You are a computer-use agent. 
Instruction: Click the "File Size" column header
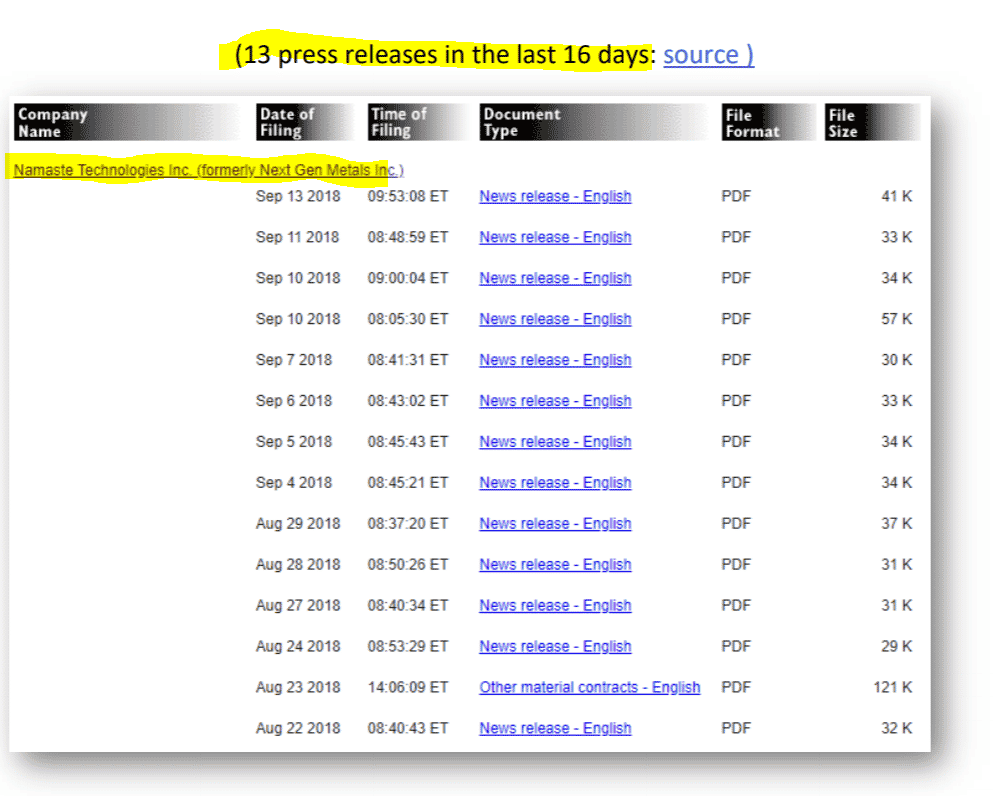[872, 122]
